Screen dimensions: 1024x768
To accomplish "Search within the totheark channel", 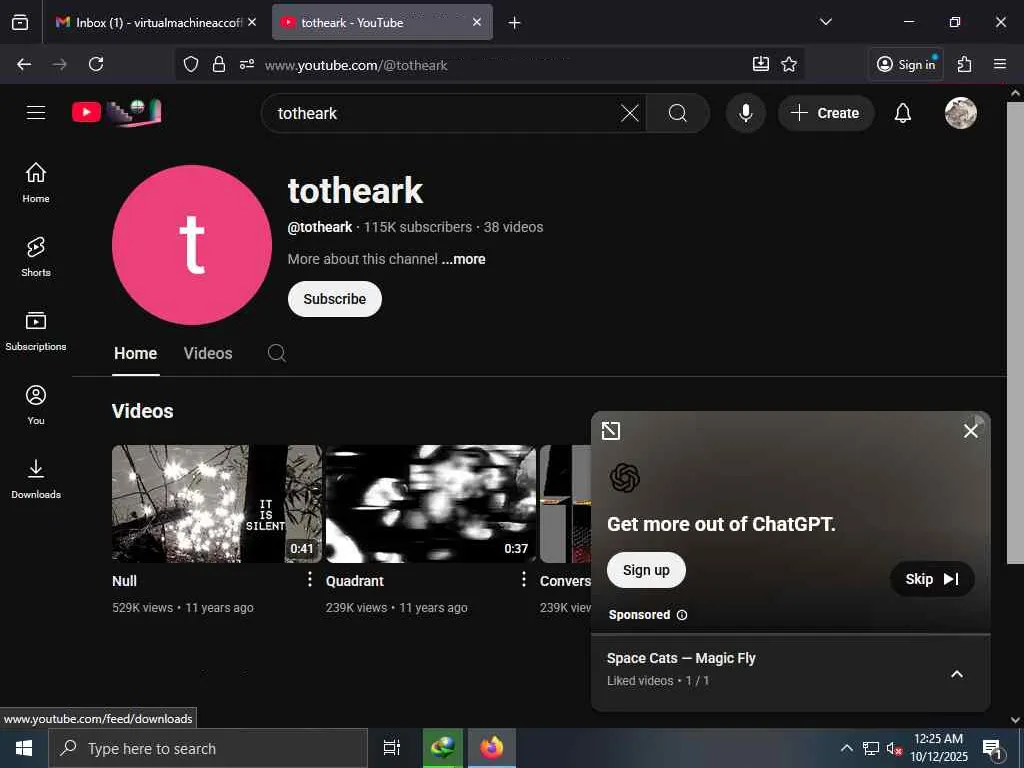I will pyautogui.click(x=276, y=353).
